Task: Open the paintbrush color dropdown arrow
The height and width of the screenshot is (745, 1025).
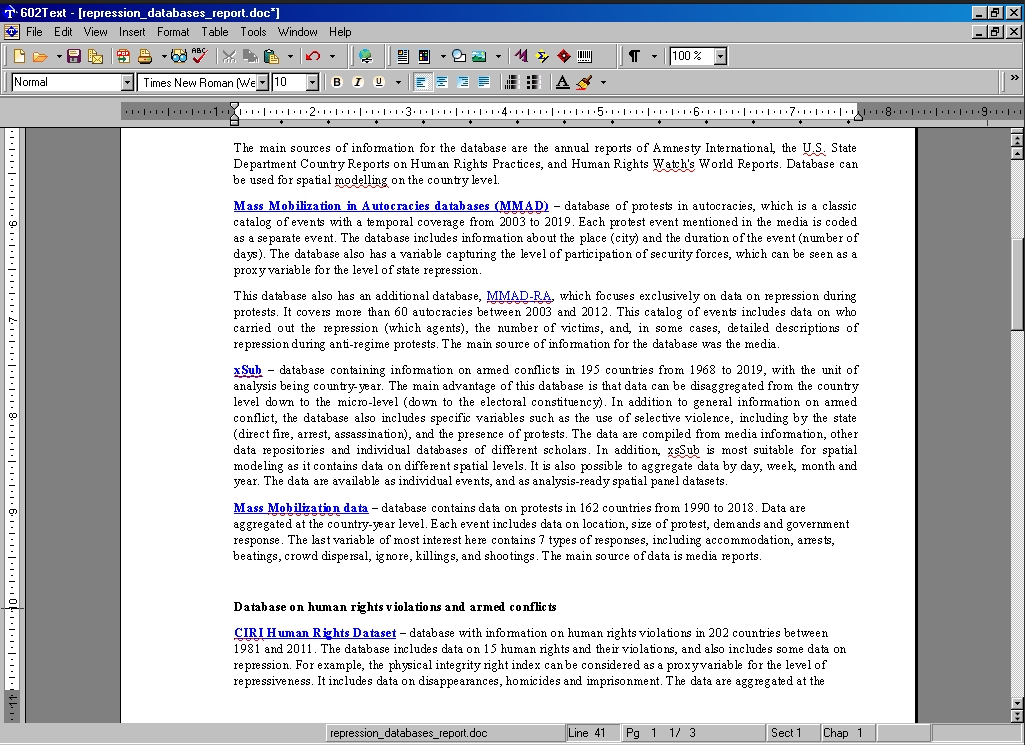Action: click(603, 82)
